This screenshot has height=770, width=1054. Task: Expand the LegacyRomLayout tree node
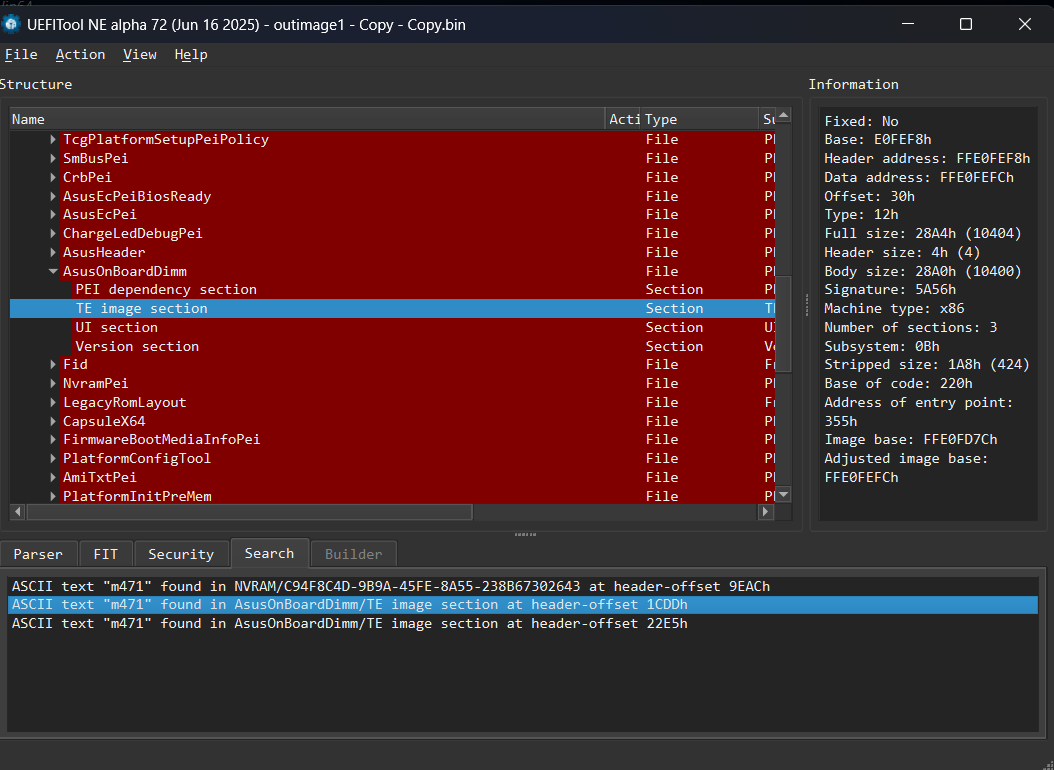click(53, 402)
